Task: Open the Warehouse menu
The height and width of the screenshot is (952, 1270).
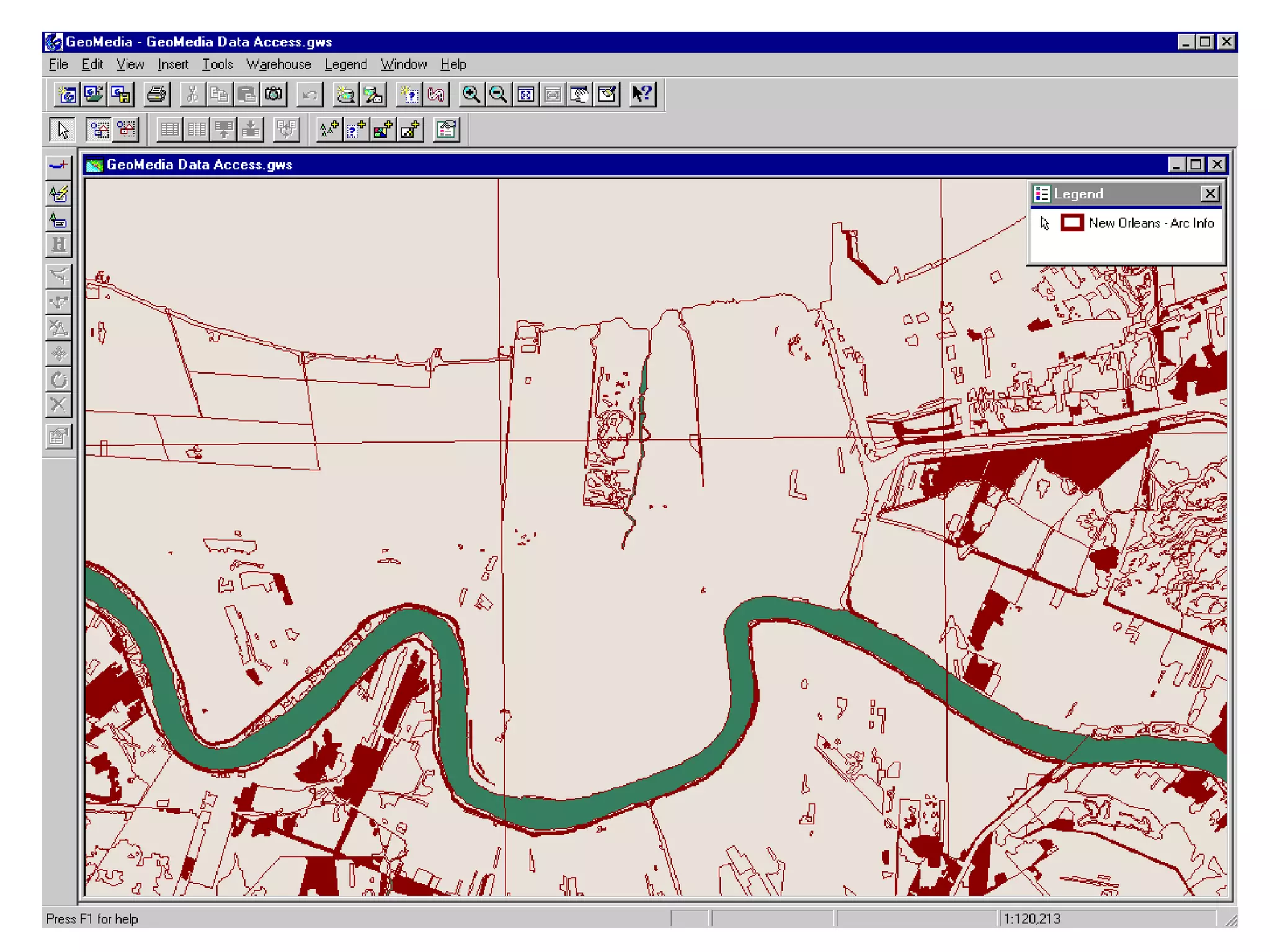Action: click(x=278, y=64)
